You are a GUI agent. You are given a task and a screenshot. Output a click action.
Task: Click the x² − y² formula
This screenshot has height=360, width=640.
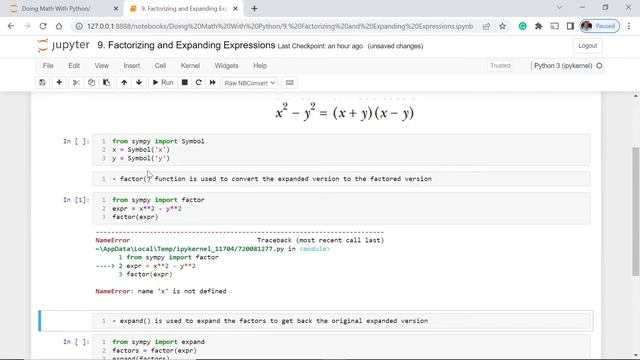click(x=344, y=112)
